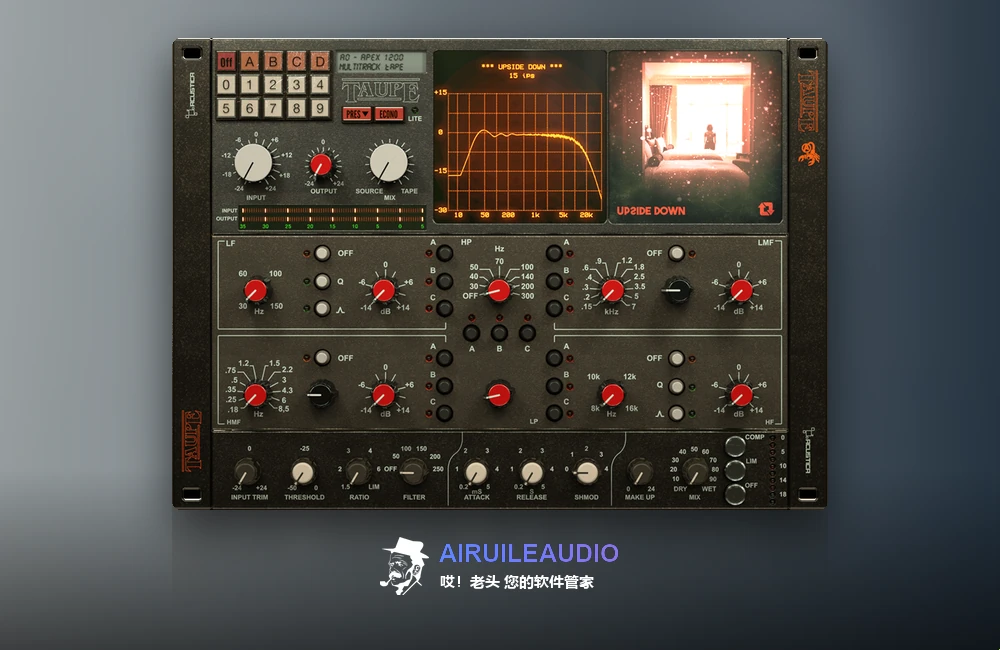Image resolution: width=1000 pixels, height=650 pixels.
Task: Toggle the HF band Q switch
Action: (677, 386)
